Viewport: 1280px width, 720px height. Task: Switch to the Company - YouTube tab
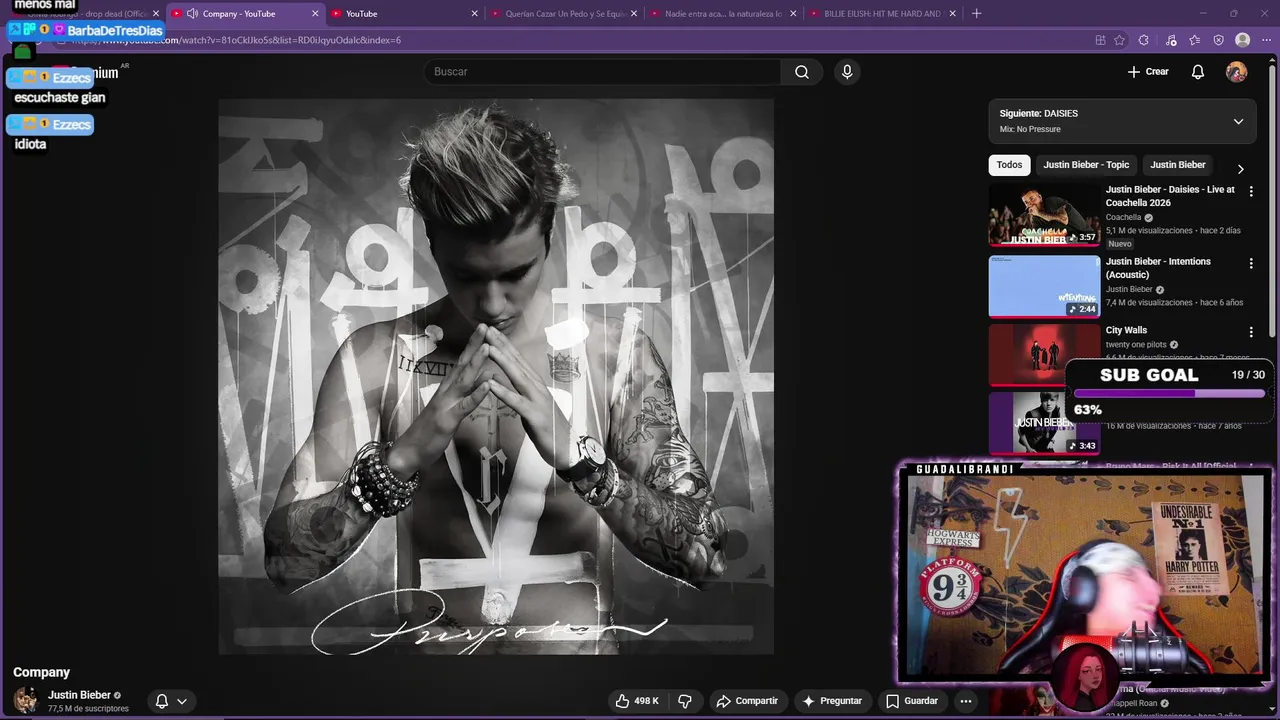point(246,14)
